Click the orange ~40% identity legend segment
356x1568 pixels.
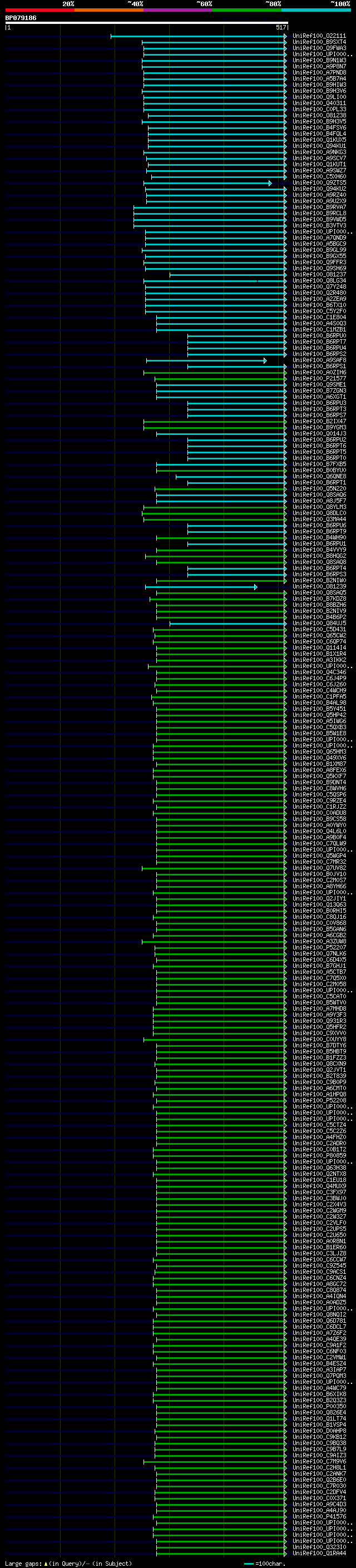coord(109,10)
